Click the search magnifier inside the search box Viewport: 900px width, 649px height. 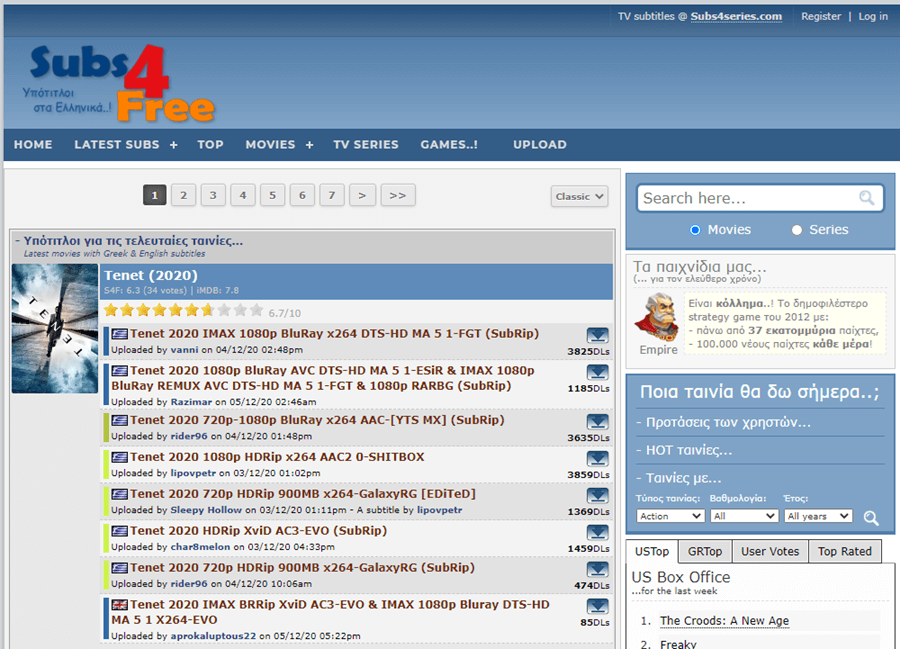(866, 198)
